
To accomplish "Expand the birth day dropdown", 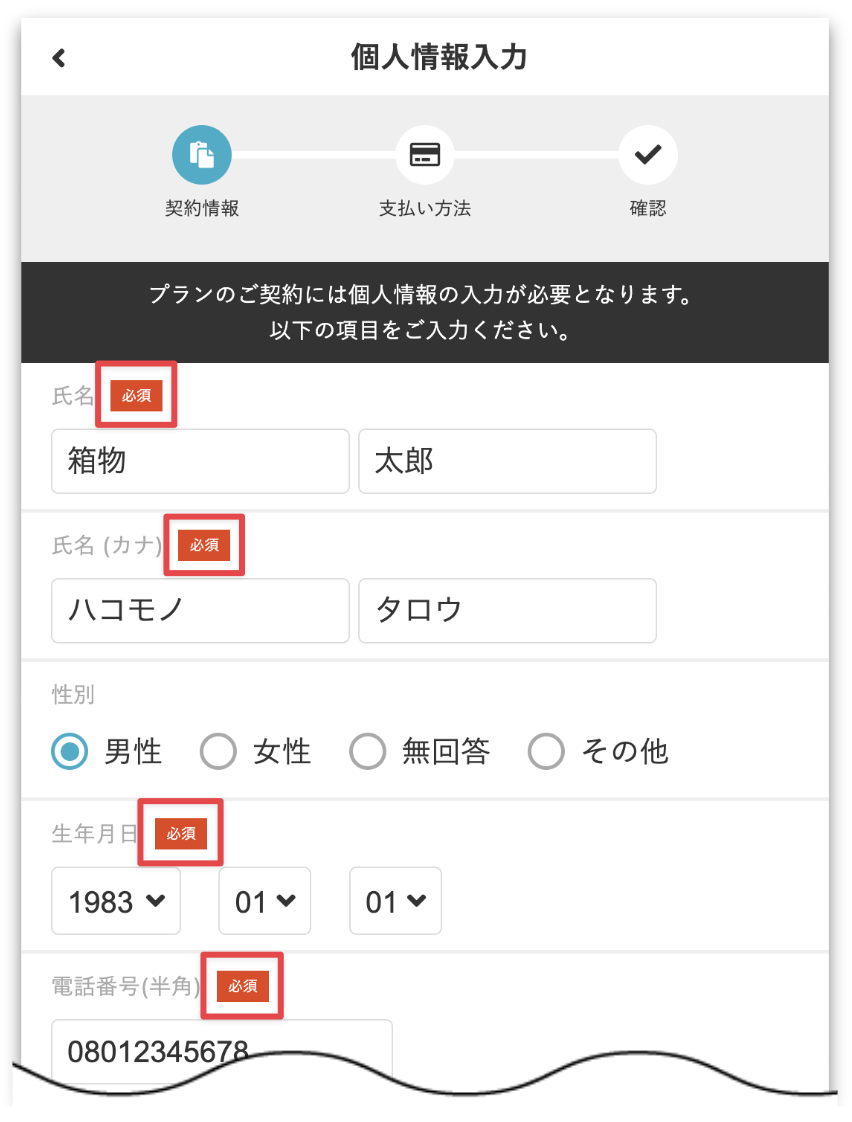I will click(395, 902).
